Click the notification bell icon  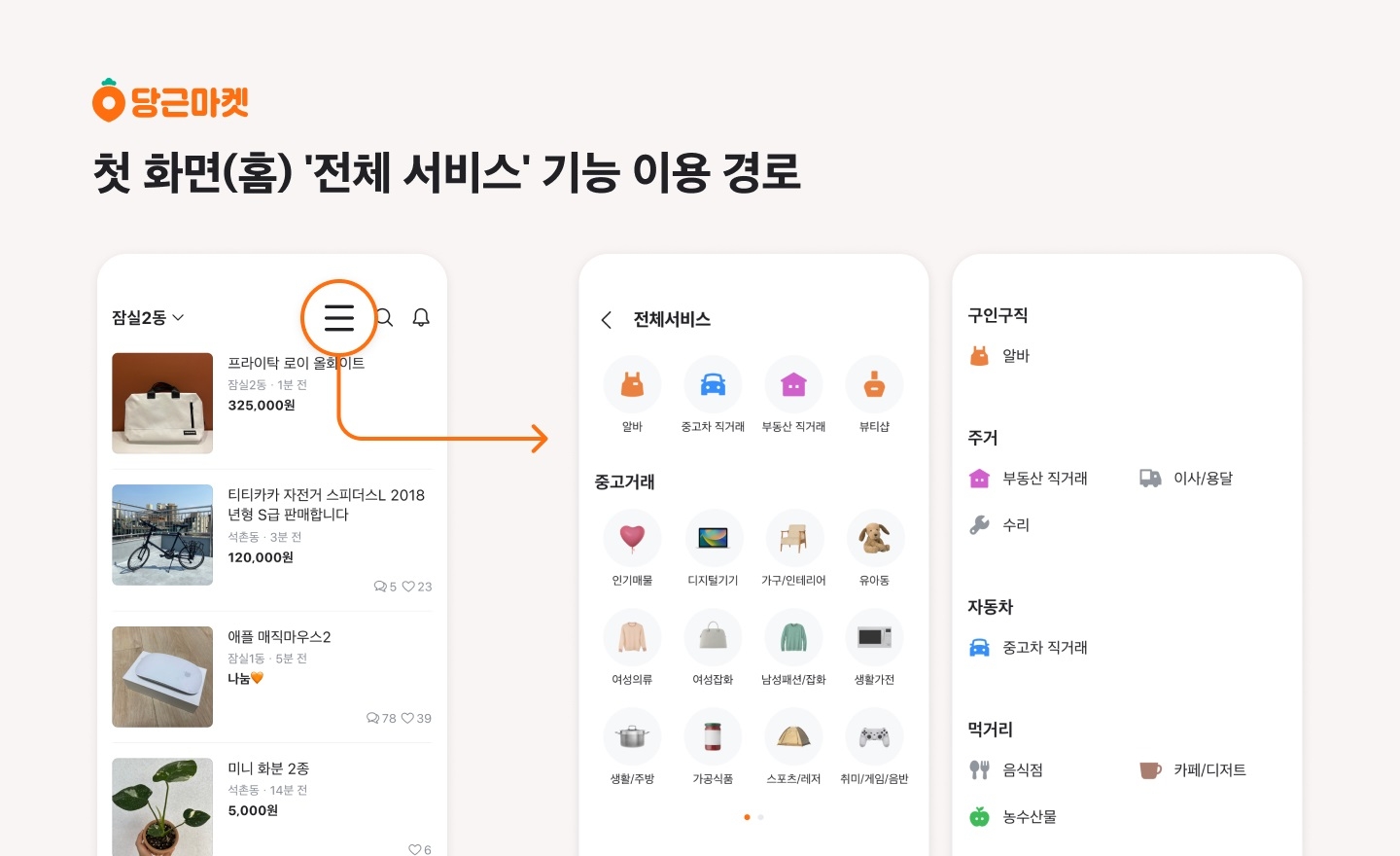421,317
